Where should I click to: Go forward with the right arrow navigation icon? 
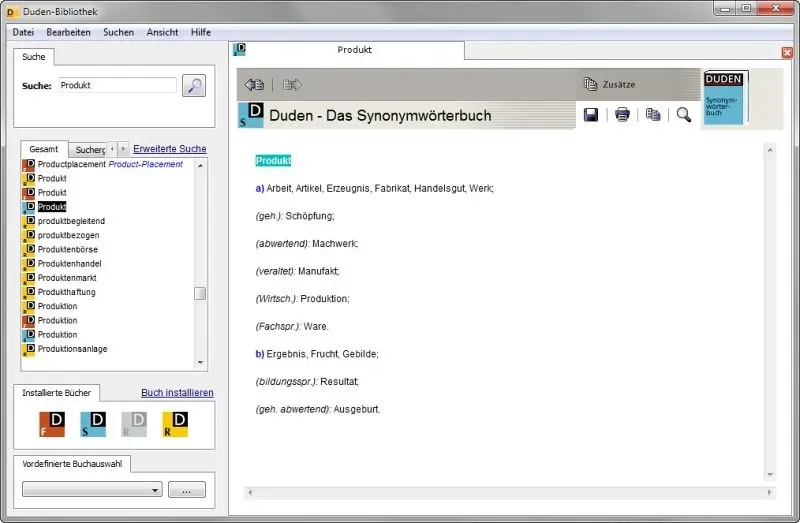(292, 85)
